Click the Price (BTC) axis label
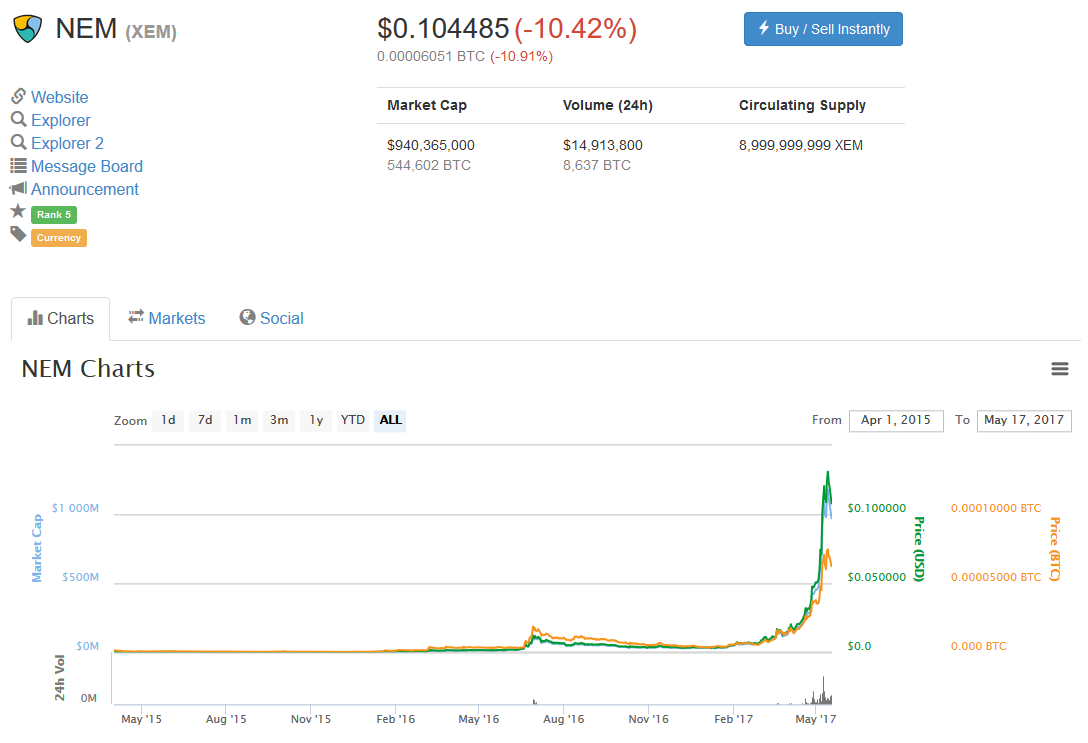The image size is (1088, 743). [x=1055, y=549]
